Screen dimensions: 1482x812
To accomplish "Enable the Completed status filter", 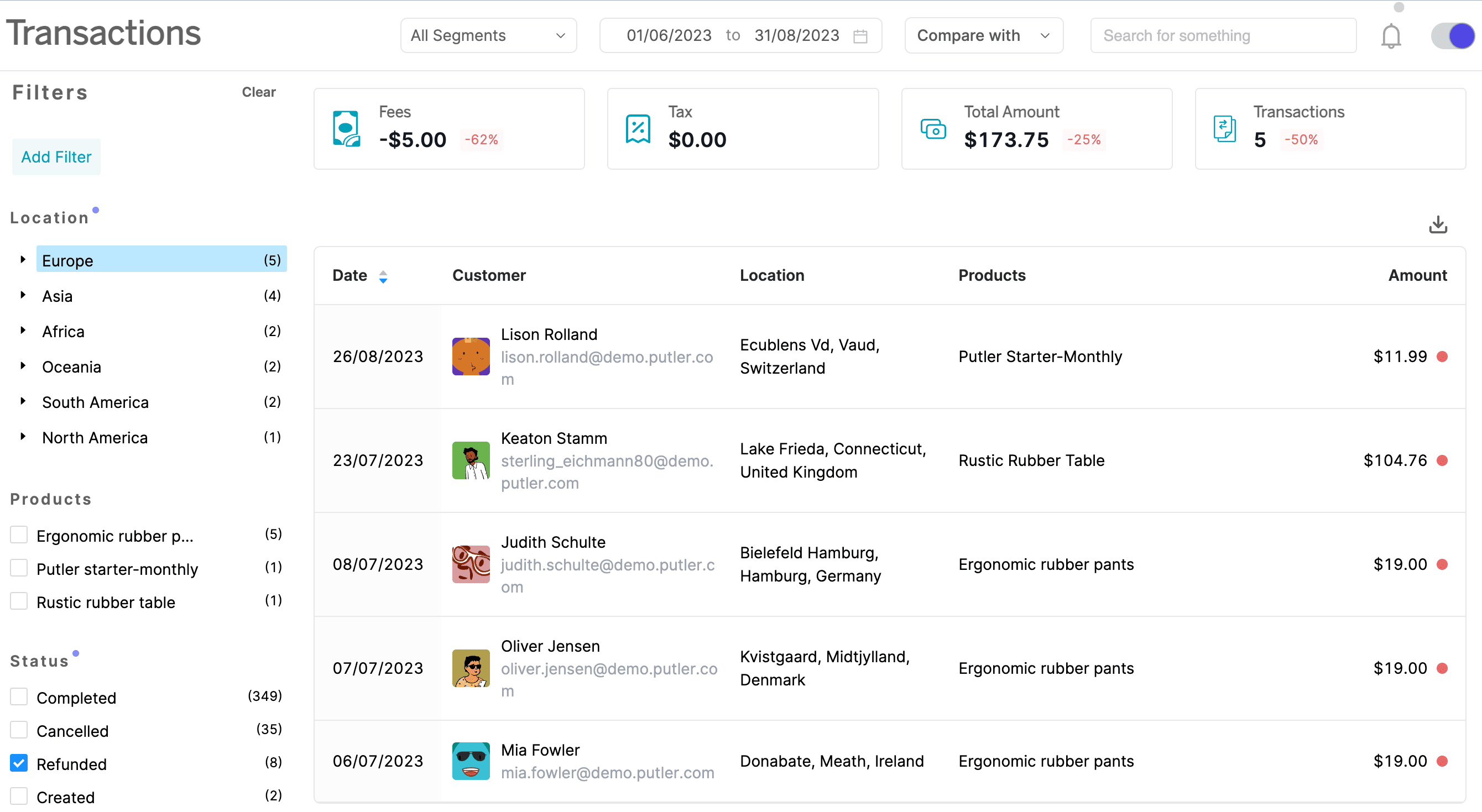I will pos(19,697).
